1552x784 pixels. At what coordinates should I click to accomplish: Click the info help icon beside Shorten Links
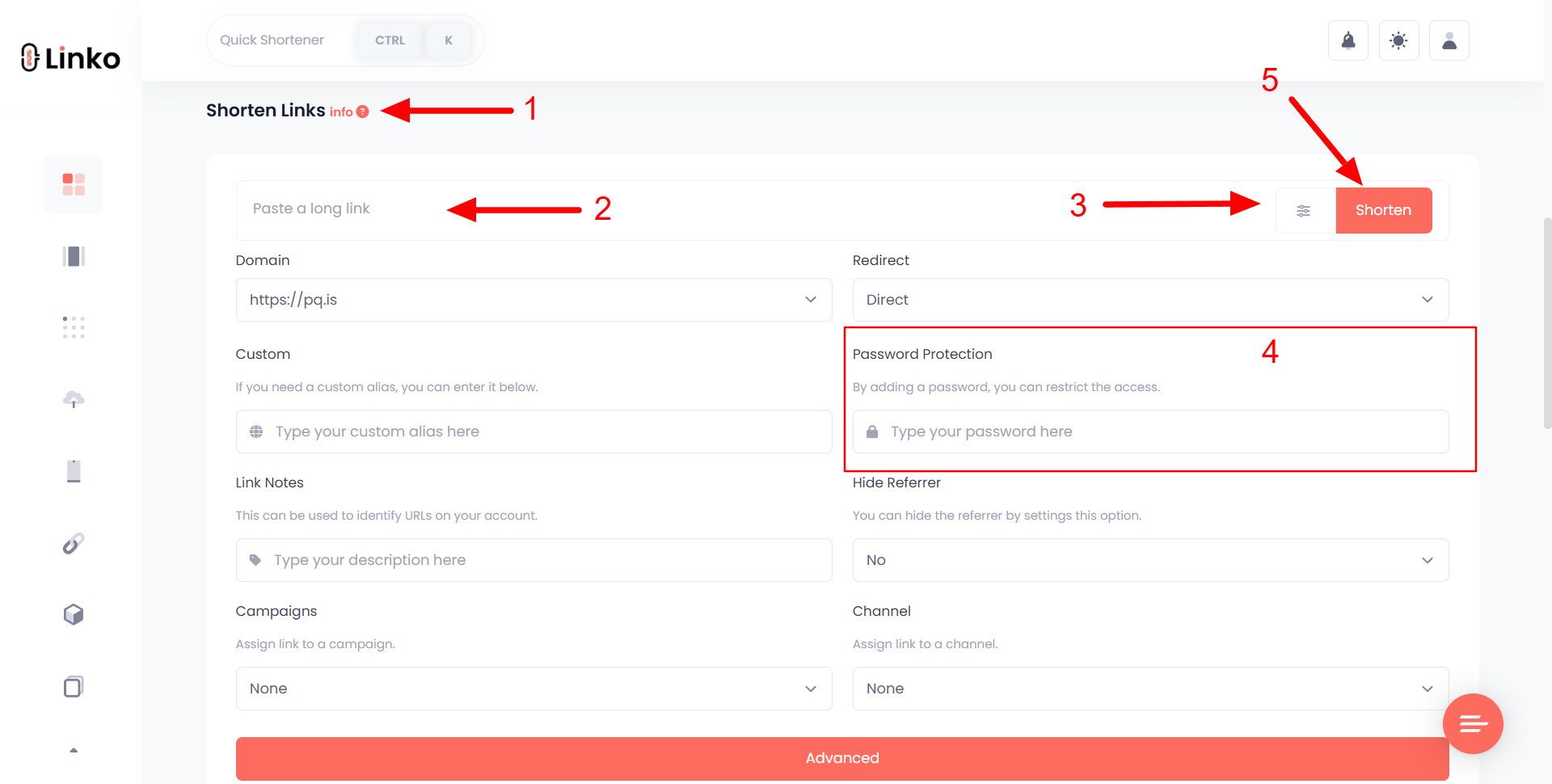tap(363, 112)
